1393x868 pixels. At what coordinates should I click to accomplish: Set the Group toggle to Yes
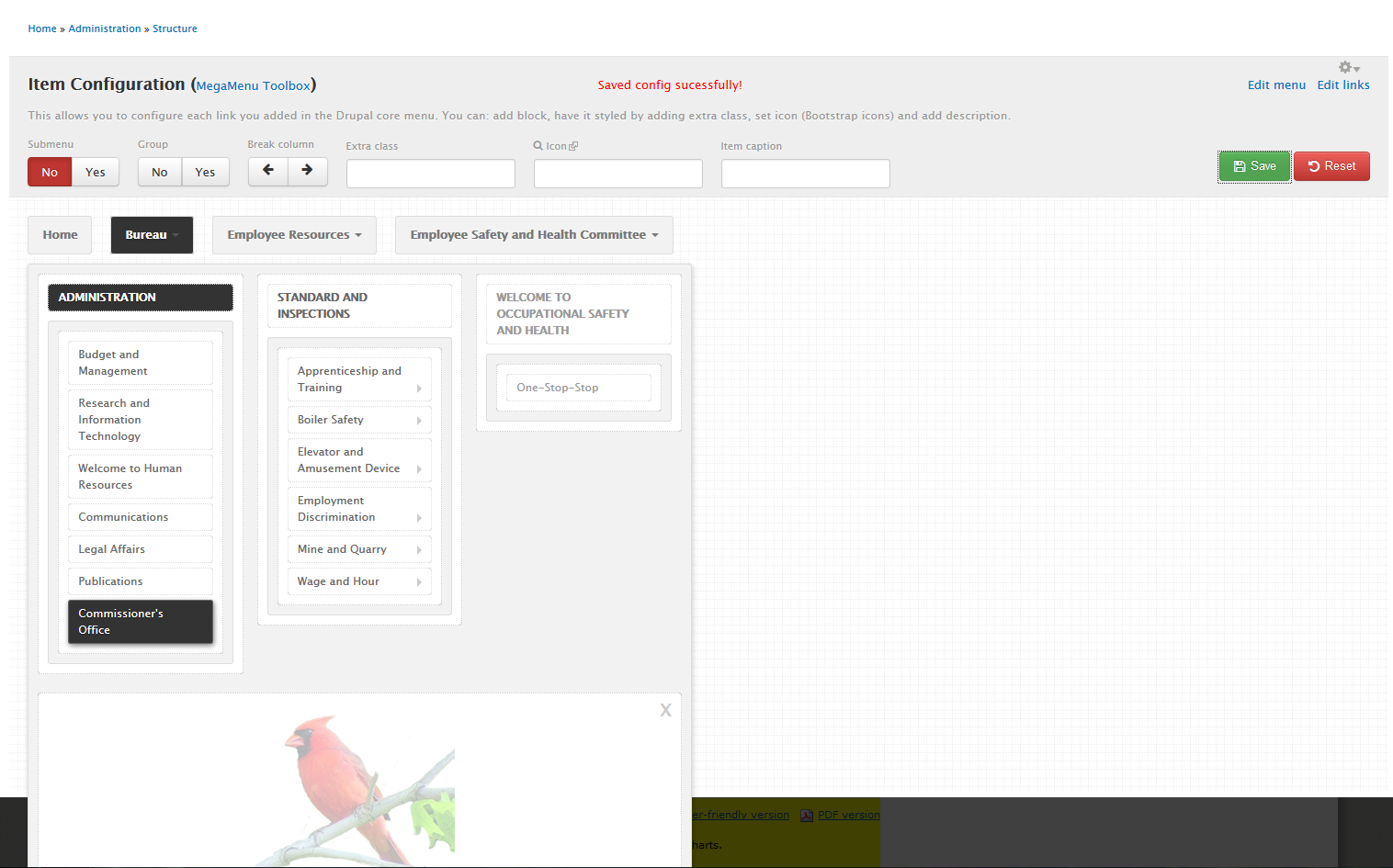point(205,172)
